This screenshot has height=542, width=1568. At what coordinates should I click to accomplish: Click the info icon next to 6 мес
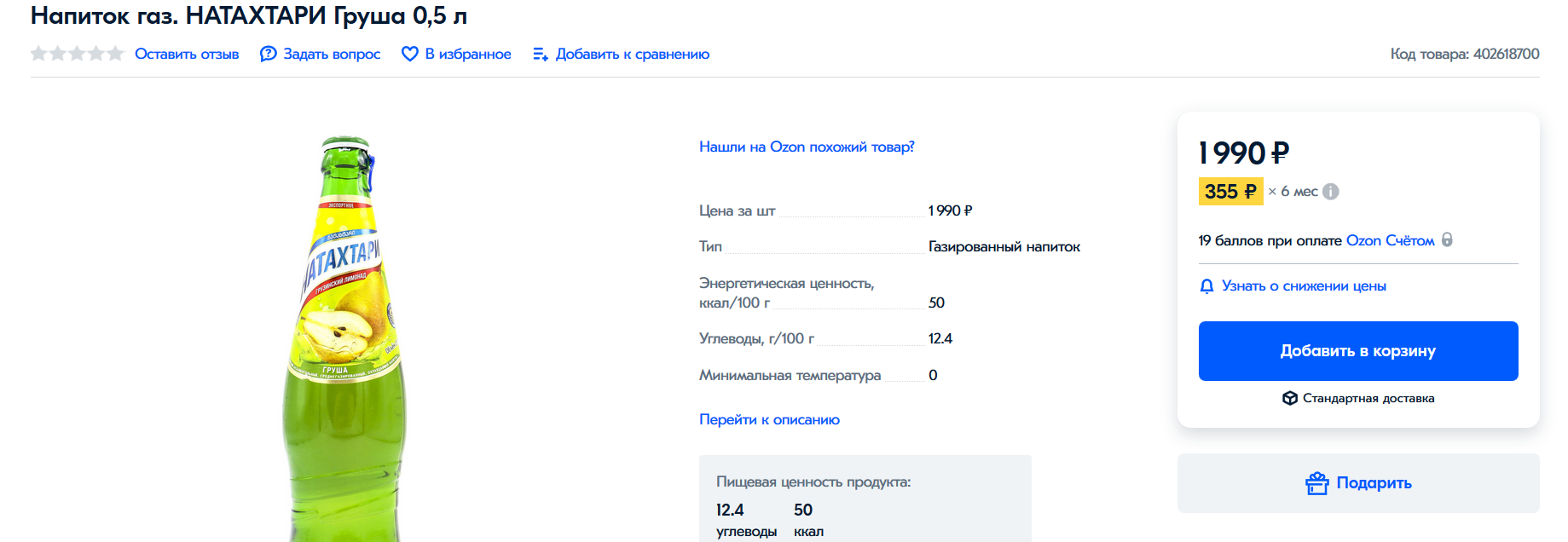(1330, 192)
